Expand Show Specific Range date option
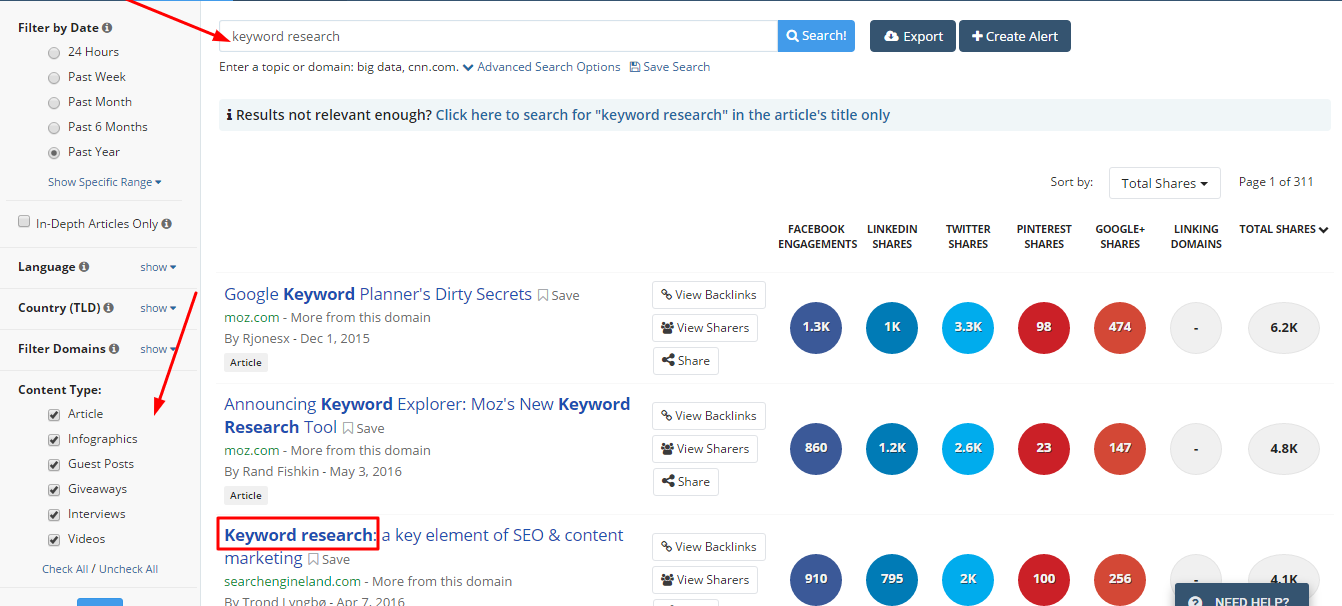This screenshot has height=606, width=1342. pos(105,182)
